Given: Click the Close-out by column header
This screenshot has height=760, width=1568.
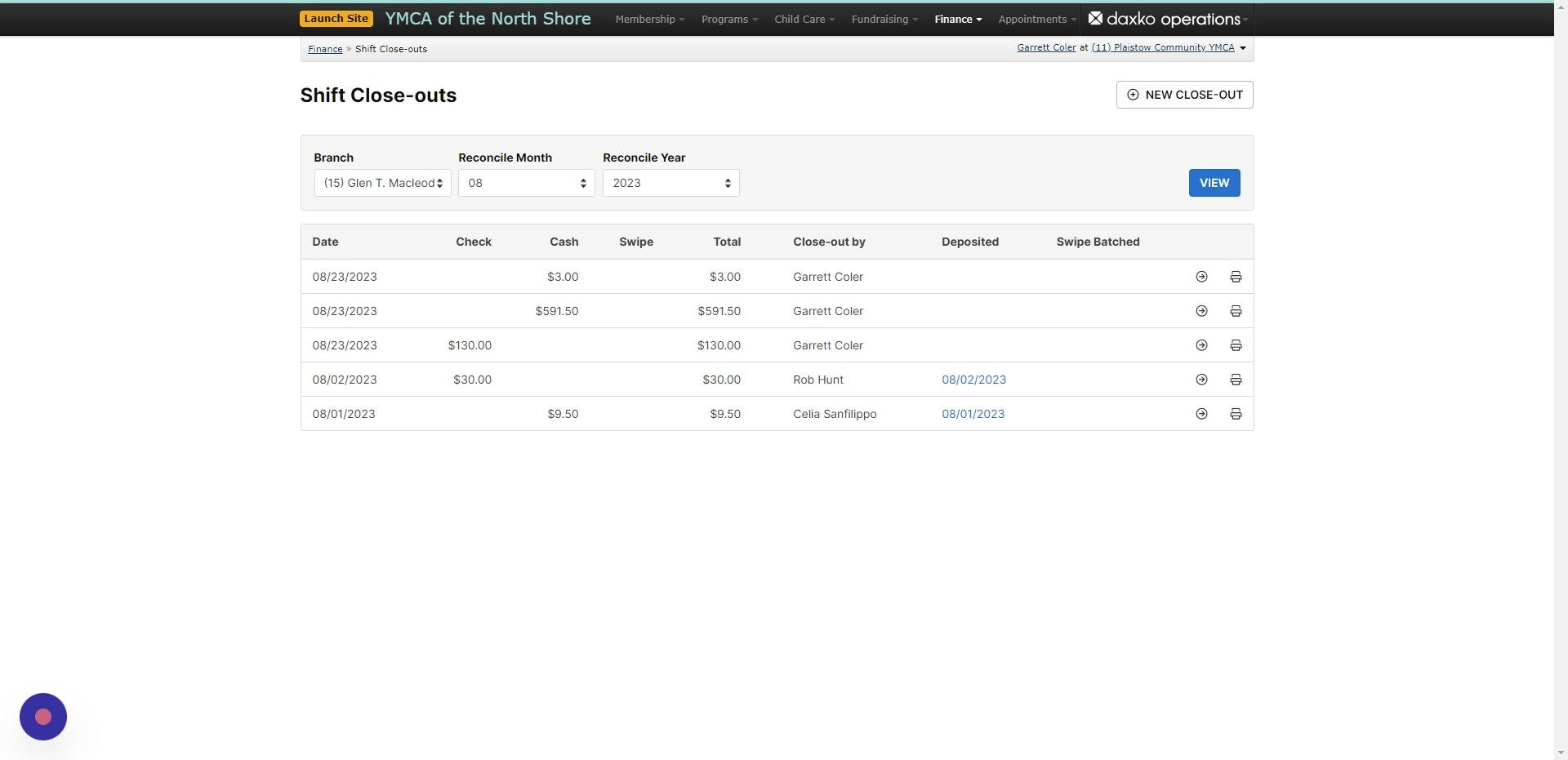Looking at the screenshot, I should 829,242.
